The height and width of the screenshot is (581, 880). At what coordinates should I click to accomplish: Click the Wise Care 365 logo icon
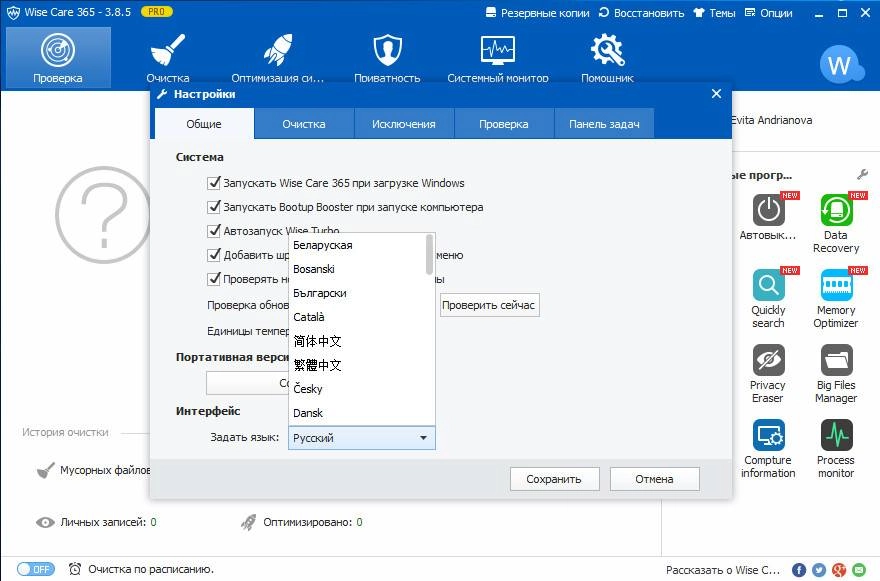[13, 12]
